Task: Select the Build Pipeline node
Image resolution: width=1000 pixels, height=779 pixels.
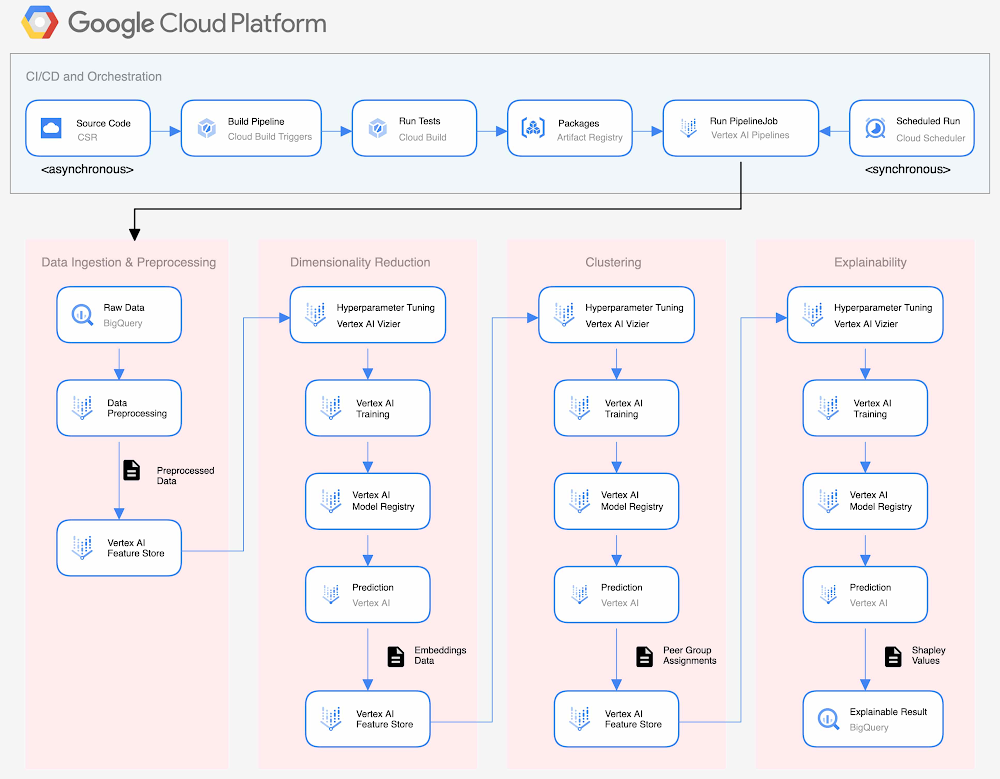Action: 251,128
